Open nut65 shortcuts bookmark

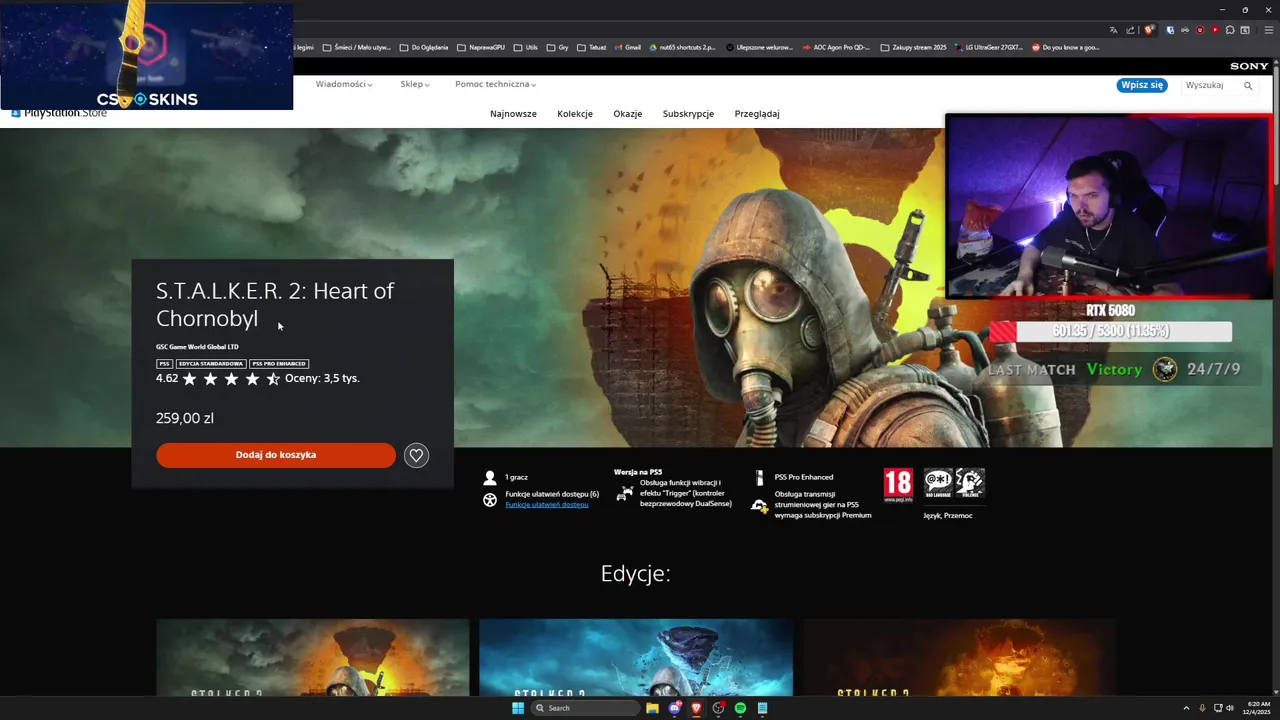click(x=682, y=47)
